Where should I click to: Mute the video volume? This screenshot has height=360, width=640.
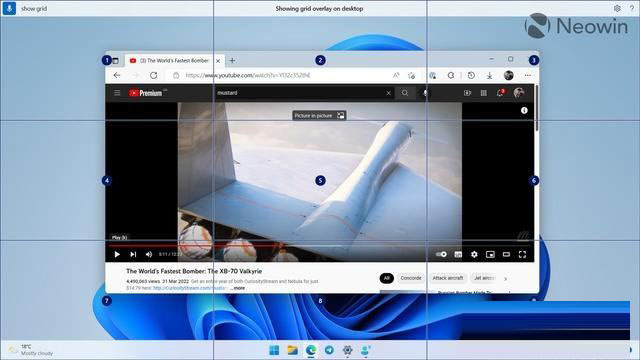coord(149,254)
